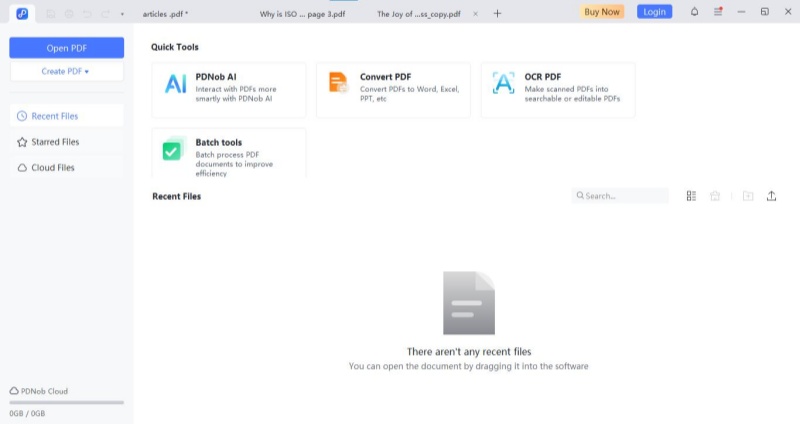Click the green Batch tools checkmark icon
The height and width of the screenshot is (424, 800).
tap(172, 149)
